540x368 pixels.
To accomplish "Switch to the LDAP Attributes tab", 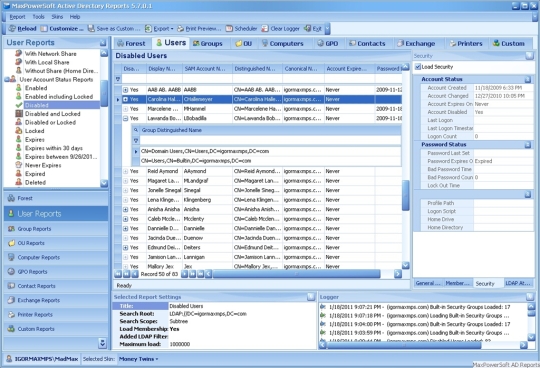I will click(x=518, y=283).
